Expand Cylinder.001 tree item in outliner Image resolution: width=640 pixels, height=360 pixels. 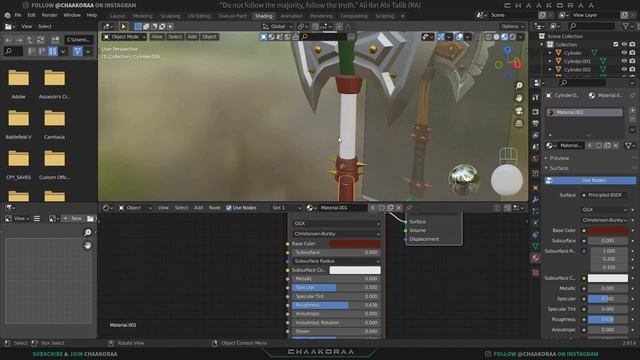coord(550,61)
